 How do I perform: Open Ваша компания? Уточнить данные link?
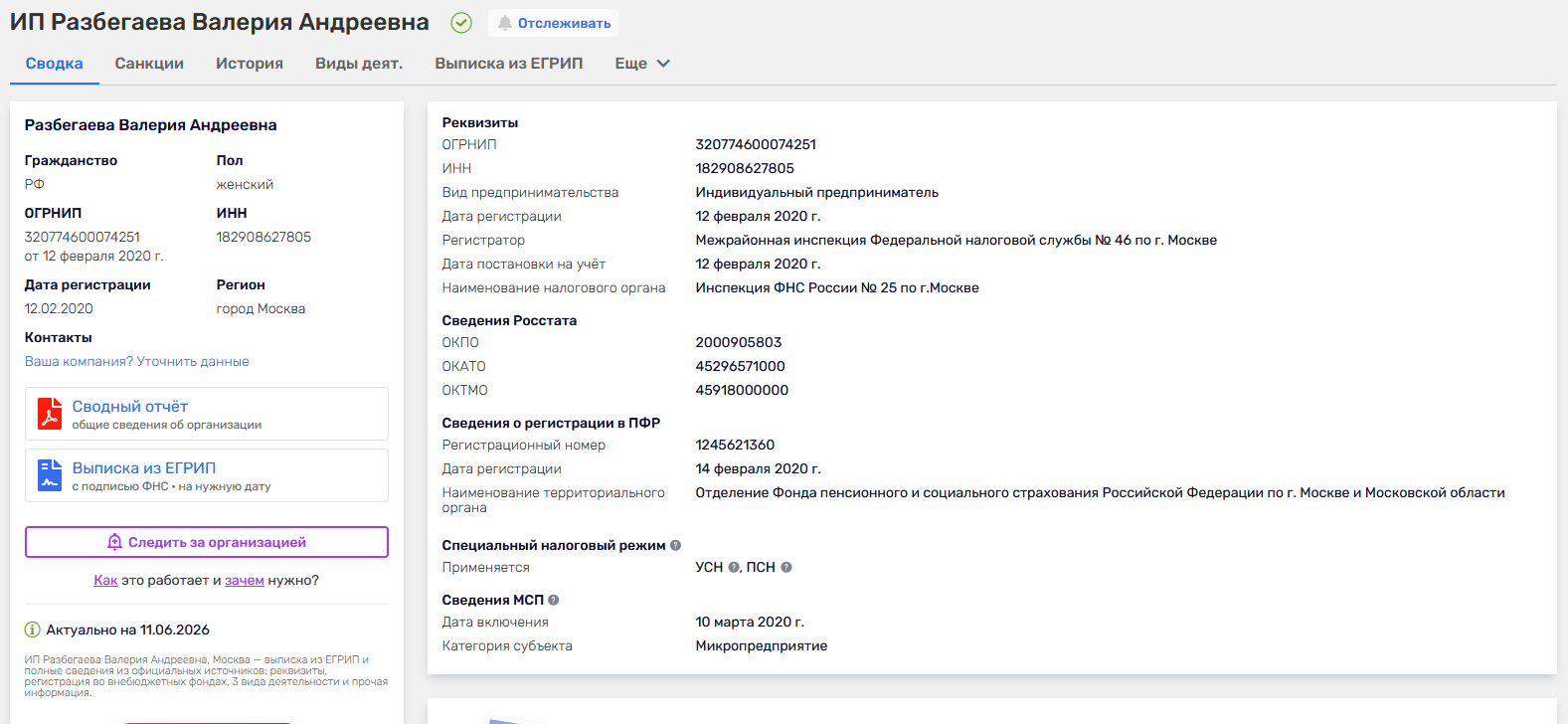[x=137, y=361]
